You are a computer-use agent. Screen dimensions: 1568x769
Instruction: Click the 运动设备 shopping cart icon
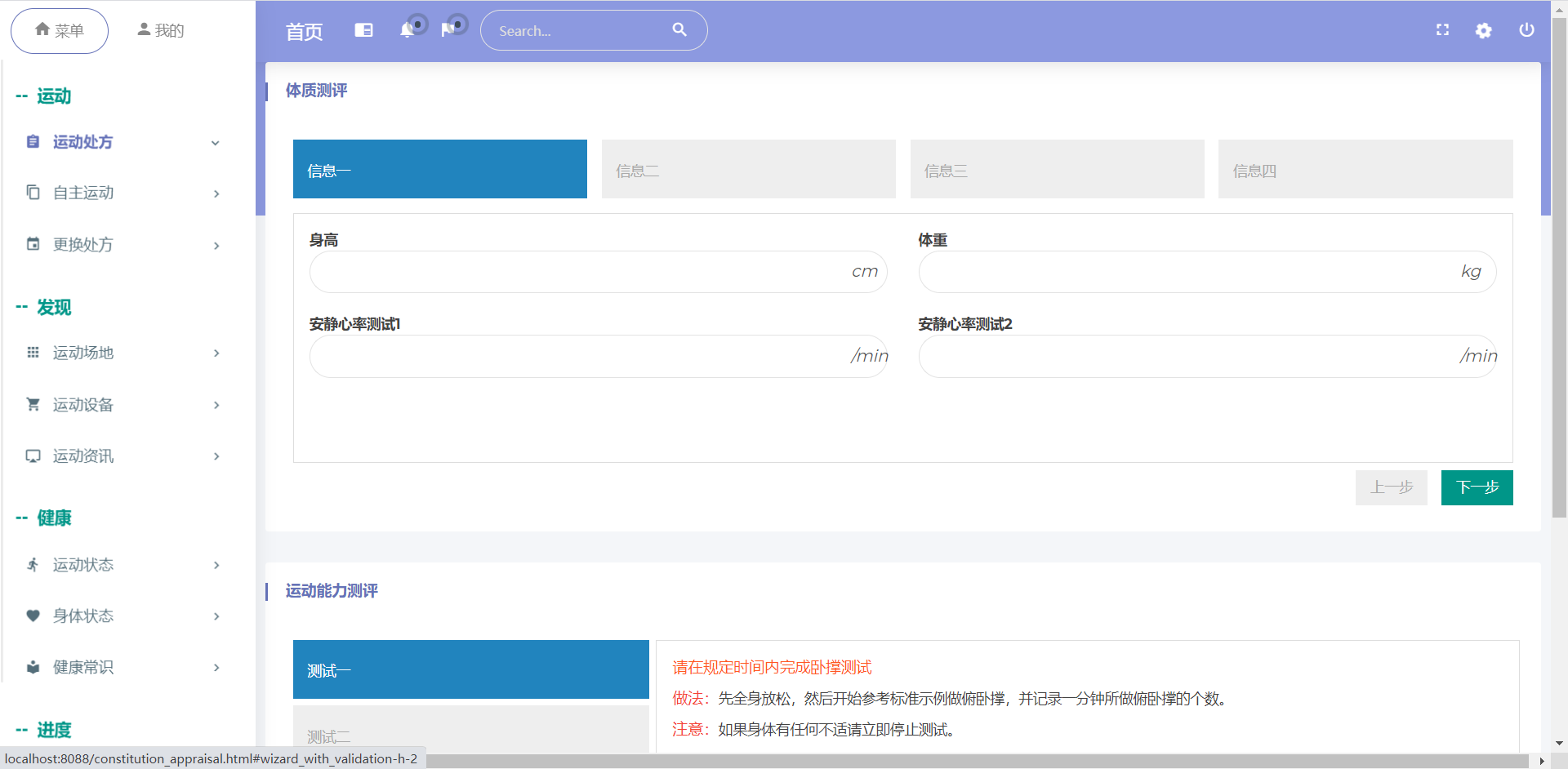point(33,404)
